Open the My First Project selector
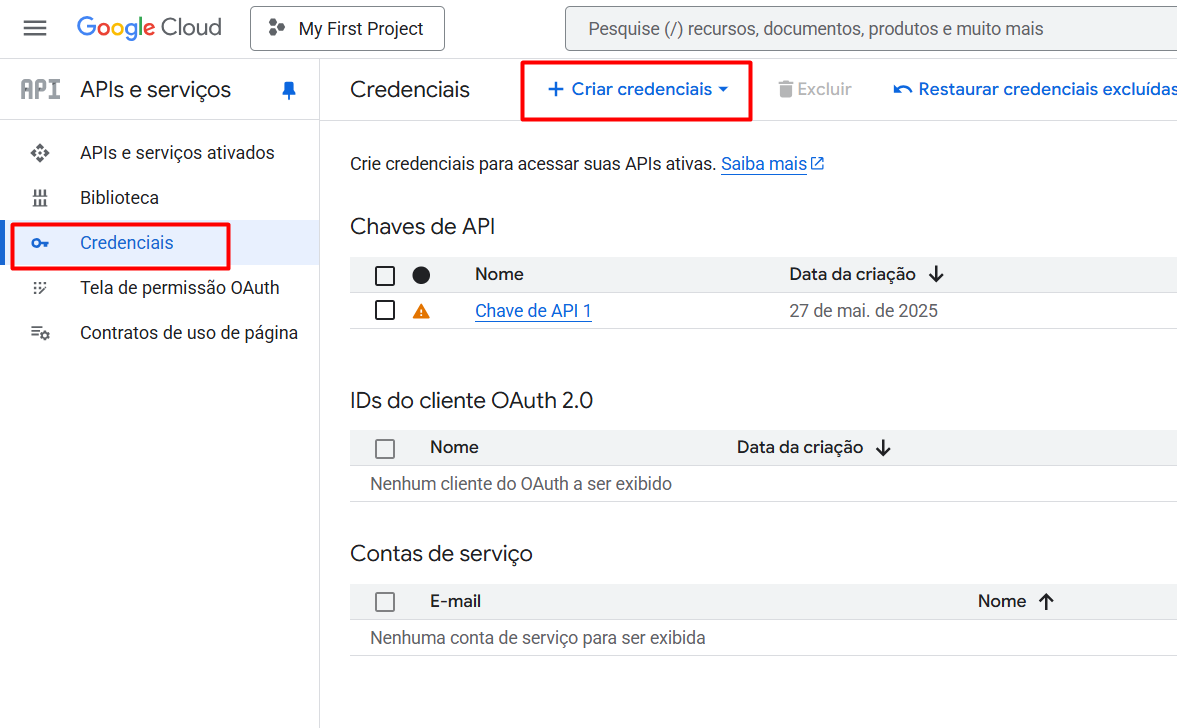 [x=347, y=29]
